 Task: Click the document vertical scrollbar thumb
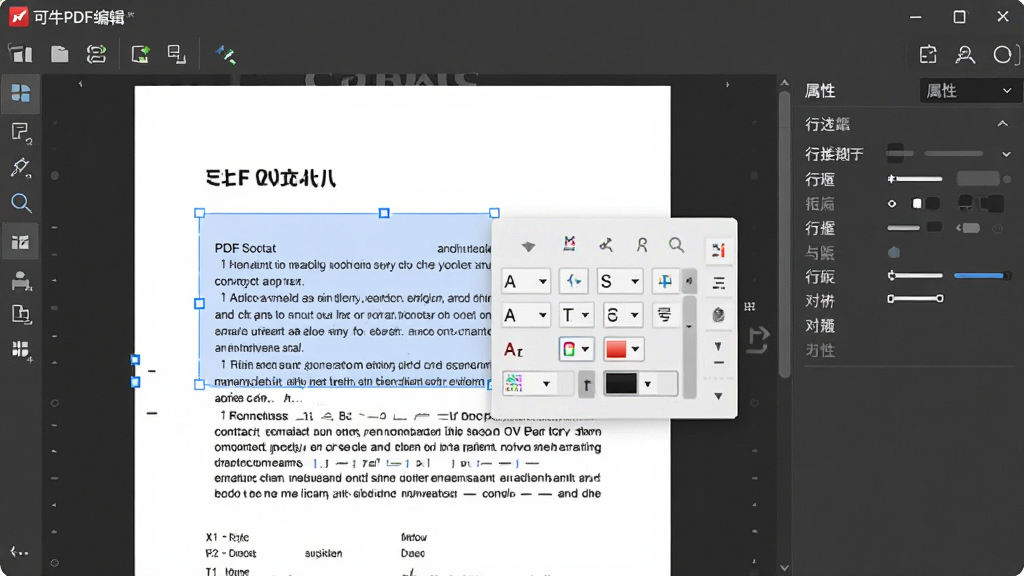click(784, 234)
